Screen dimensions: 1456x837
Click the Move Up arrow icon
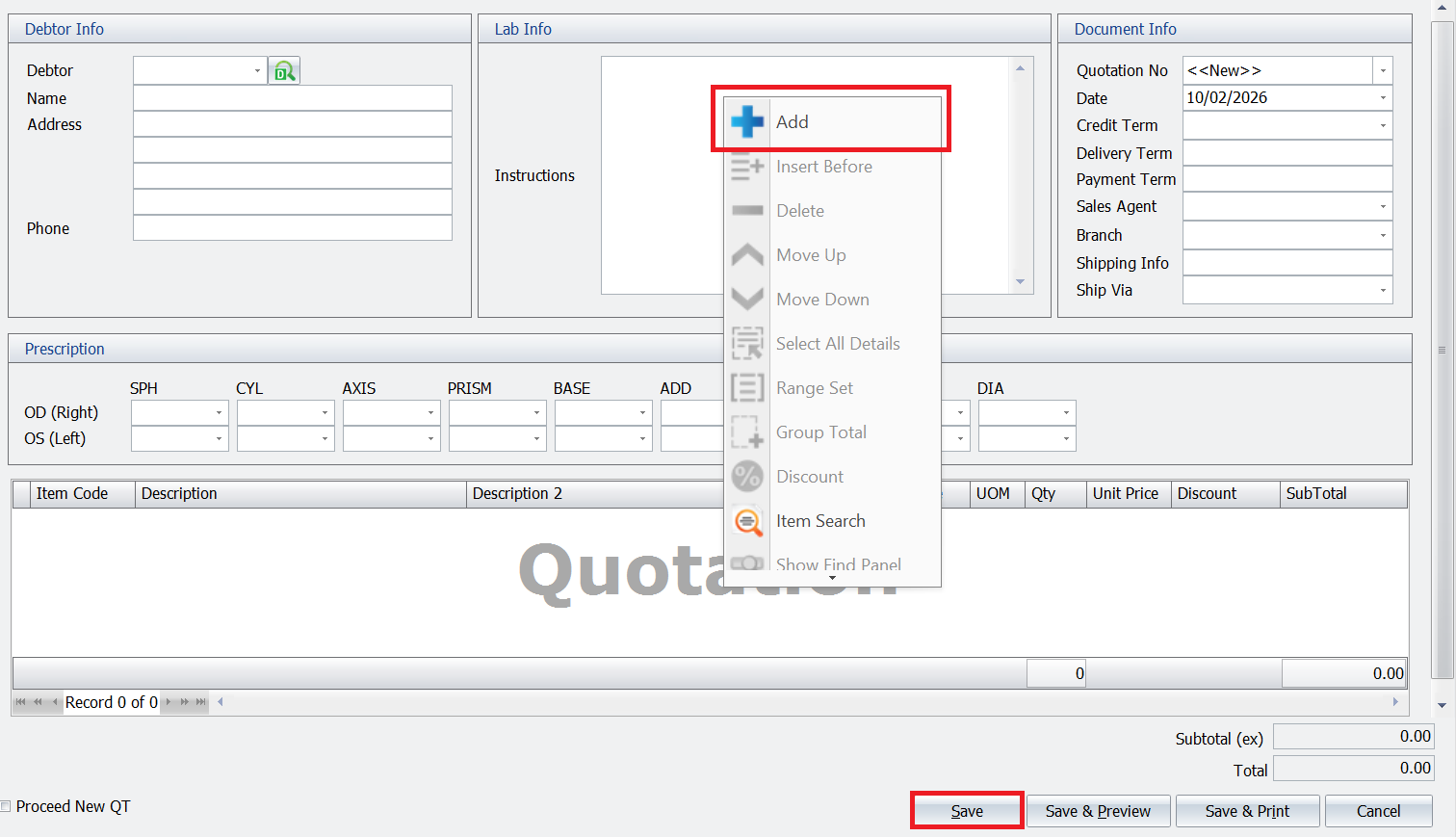[x=748, y=254]
